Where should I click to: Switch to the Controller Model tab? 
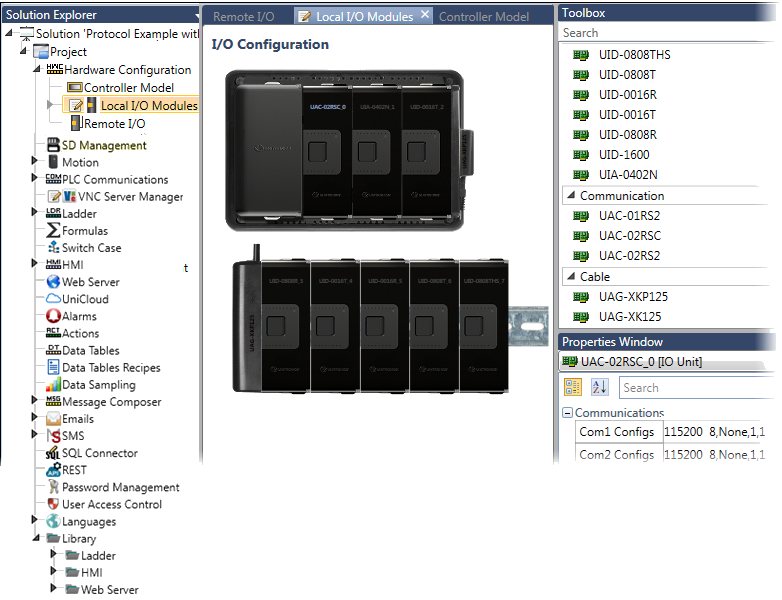[484, 17]
